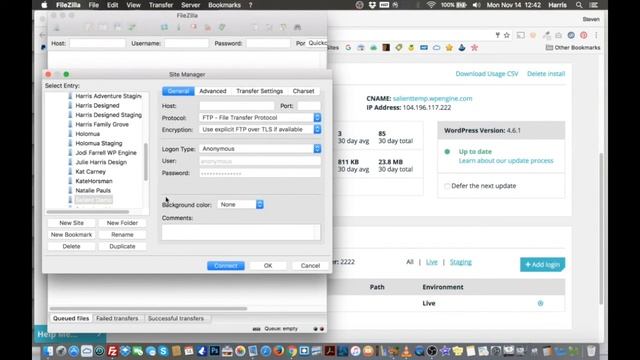
Task: Toggle the transfer queue toolbar icon
Action: (132, 27)
